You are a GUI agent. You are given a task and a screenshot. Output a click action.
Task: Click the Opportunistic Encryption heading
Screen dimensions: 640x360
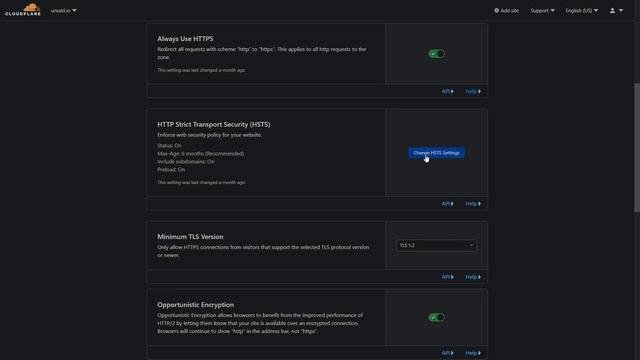tap(196, 305)
